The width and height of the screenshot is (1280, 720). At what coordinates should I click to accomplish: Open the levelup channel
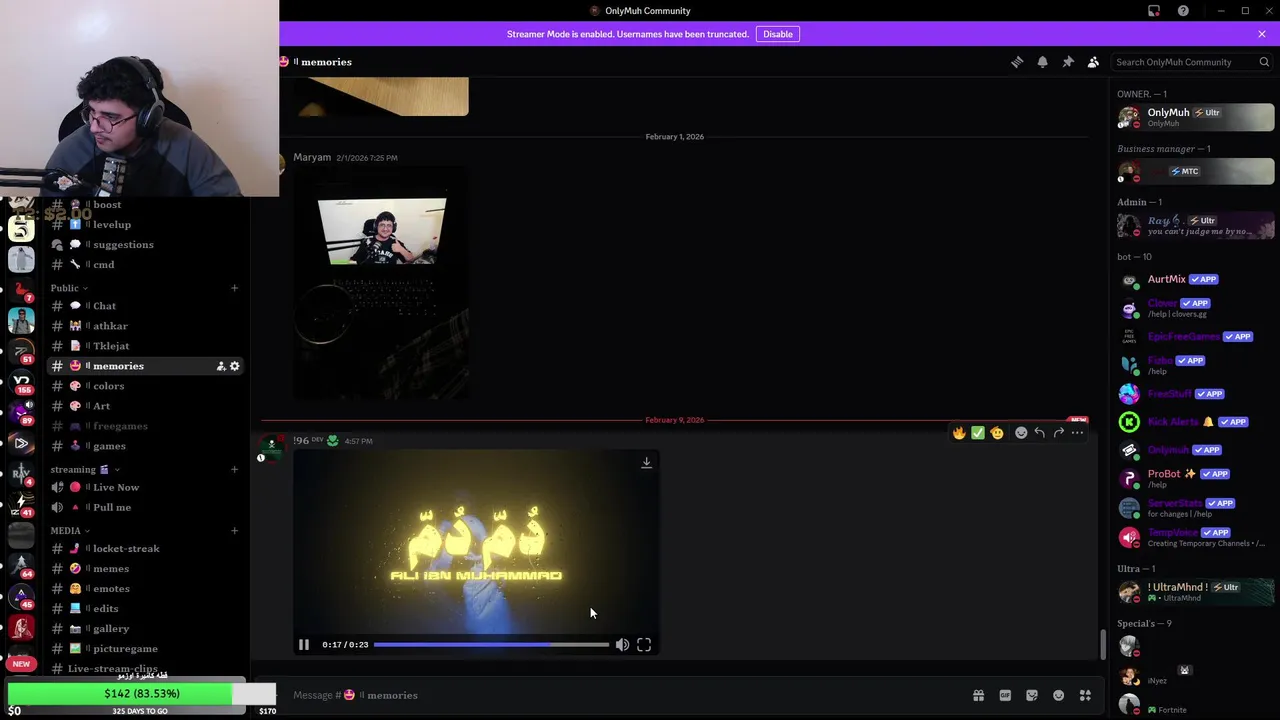tap(145, 225)
